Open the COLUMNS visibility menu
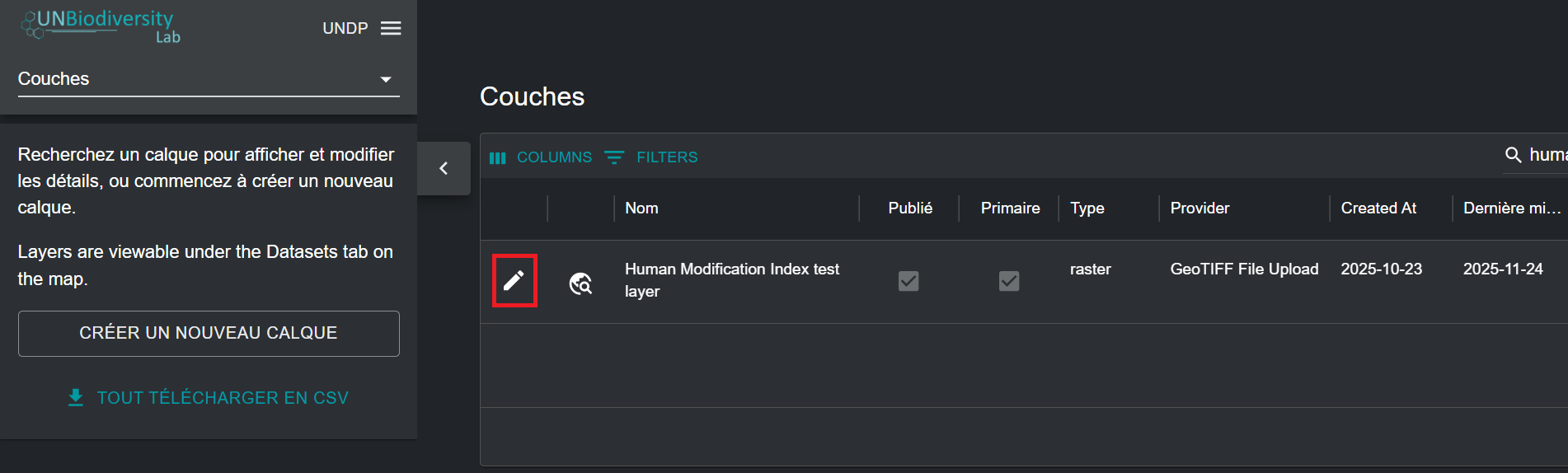Image resolution: width=1568 pixels, height=473 pixels. click(553, 157)
